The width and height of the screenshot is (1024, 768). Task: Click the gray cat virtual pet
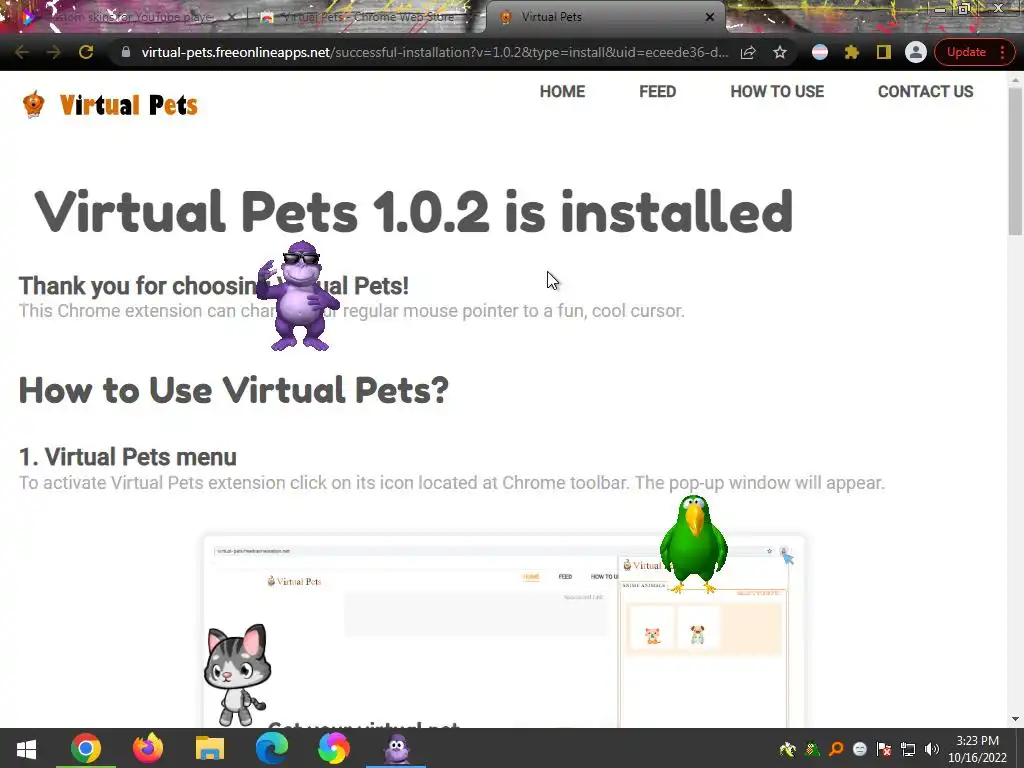237,675
